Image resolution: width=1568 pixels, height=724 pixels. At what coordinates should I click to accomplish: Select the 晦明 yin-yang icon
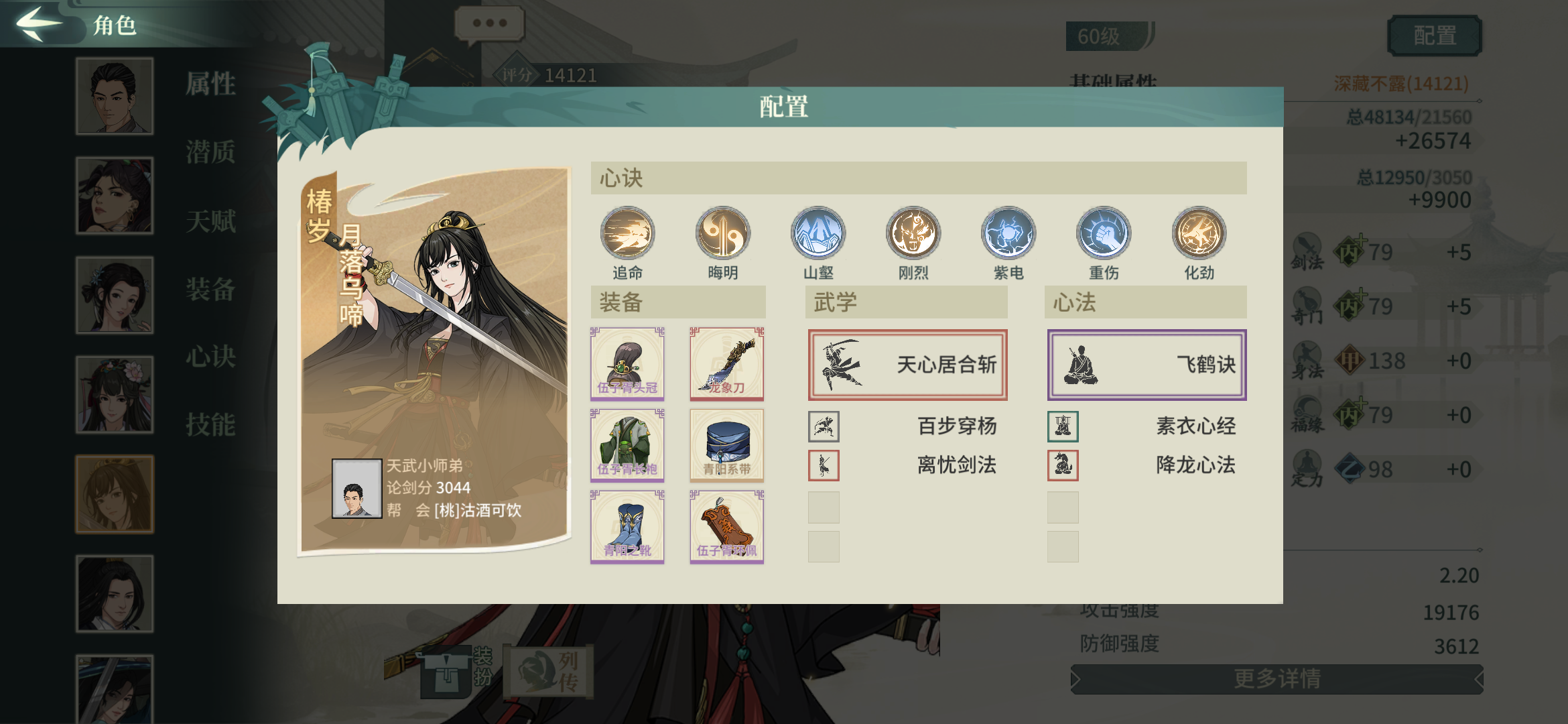tap(722, 233)
